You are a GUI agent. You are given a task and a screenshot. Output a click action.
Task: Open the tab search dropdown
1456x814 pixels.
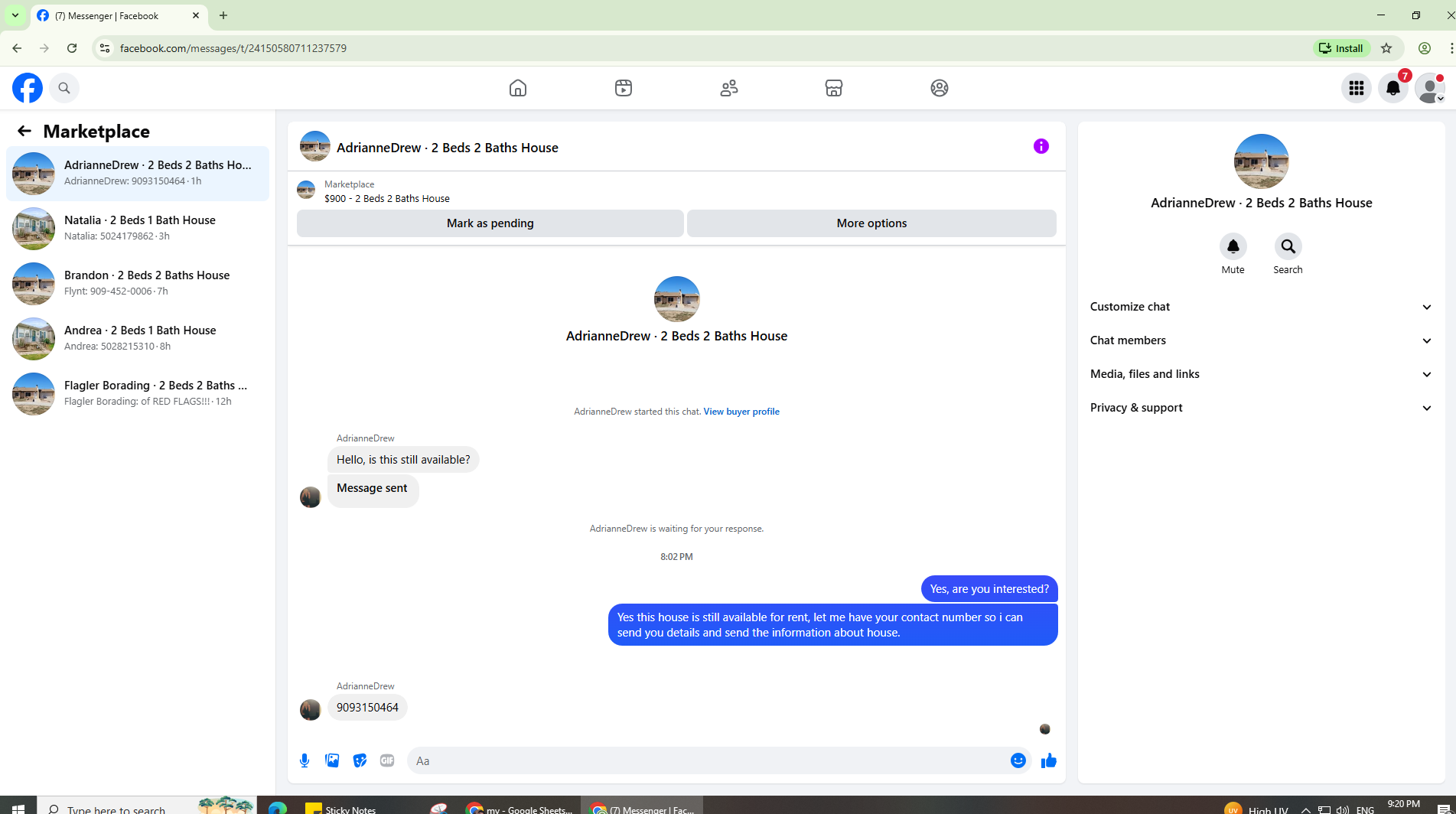coord(15,15)
